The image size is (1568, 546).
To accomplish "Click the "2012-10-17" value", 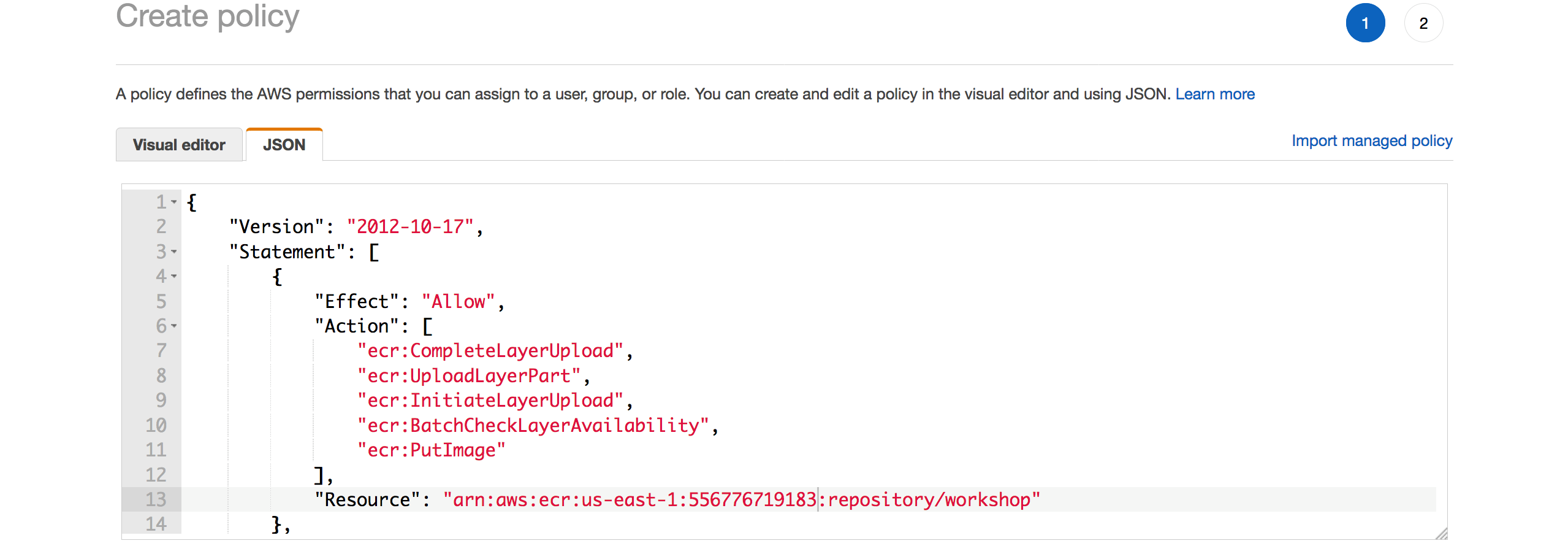I will [410, 226].
